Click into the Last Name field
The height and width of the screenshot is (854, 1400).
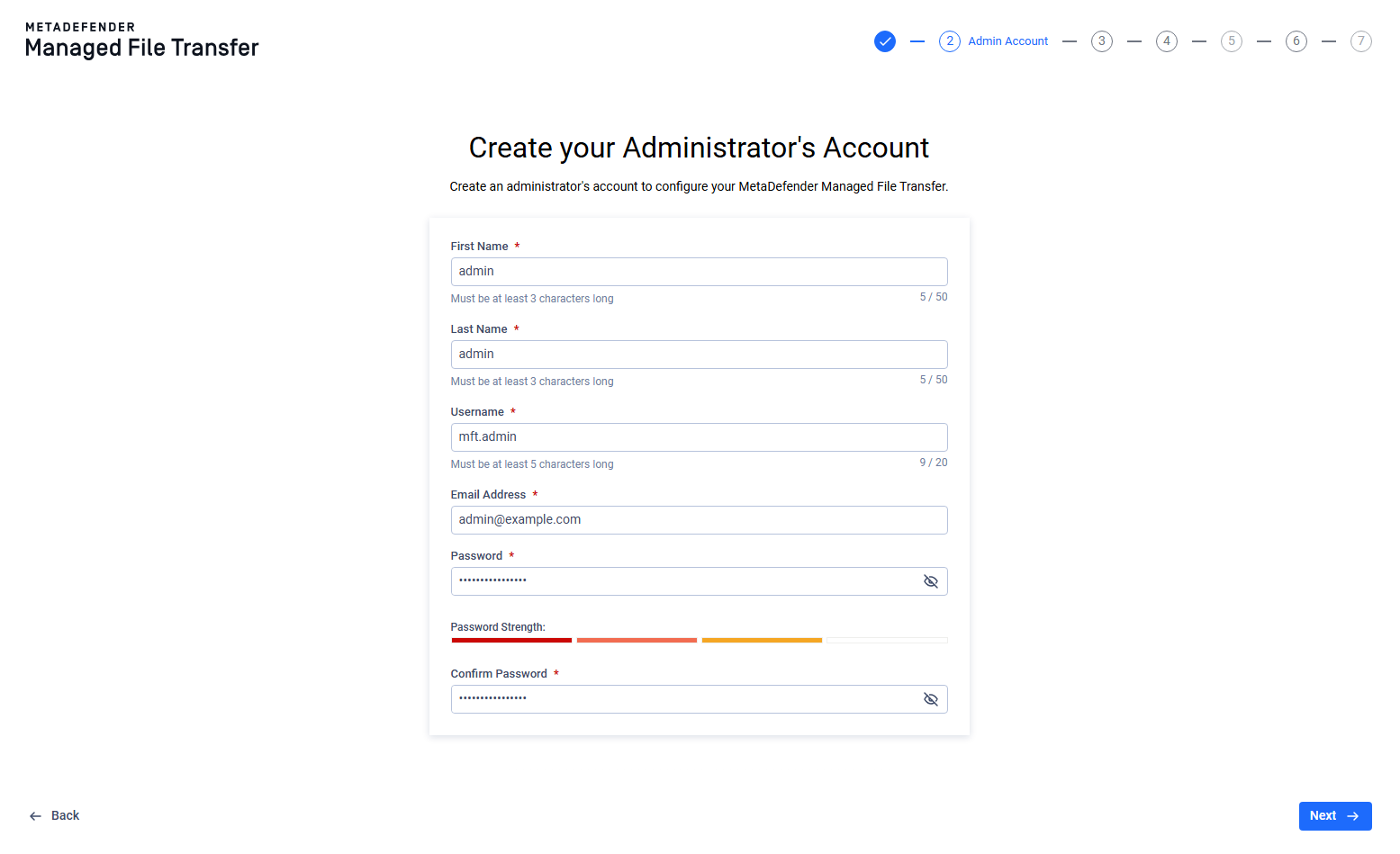pos(699,355)
